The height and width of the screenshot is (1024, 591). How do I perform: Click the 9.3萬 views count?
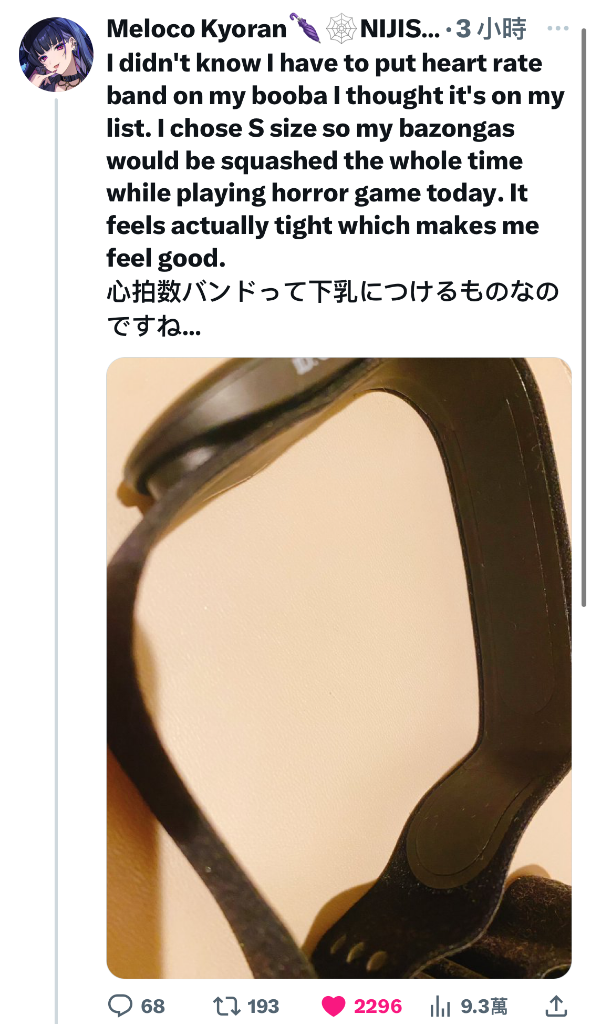point(484,1006)
